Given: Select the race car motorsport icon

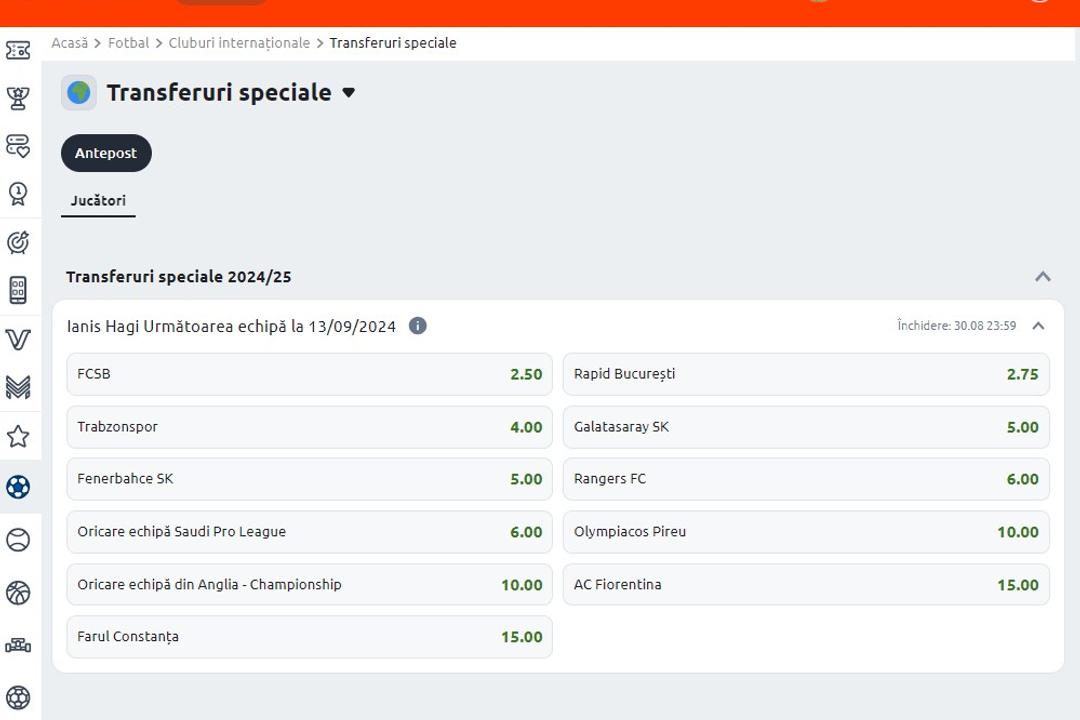Looking at the screenshot, I should pyautogui.click(x=18, y=646).
